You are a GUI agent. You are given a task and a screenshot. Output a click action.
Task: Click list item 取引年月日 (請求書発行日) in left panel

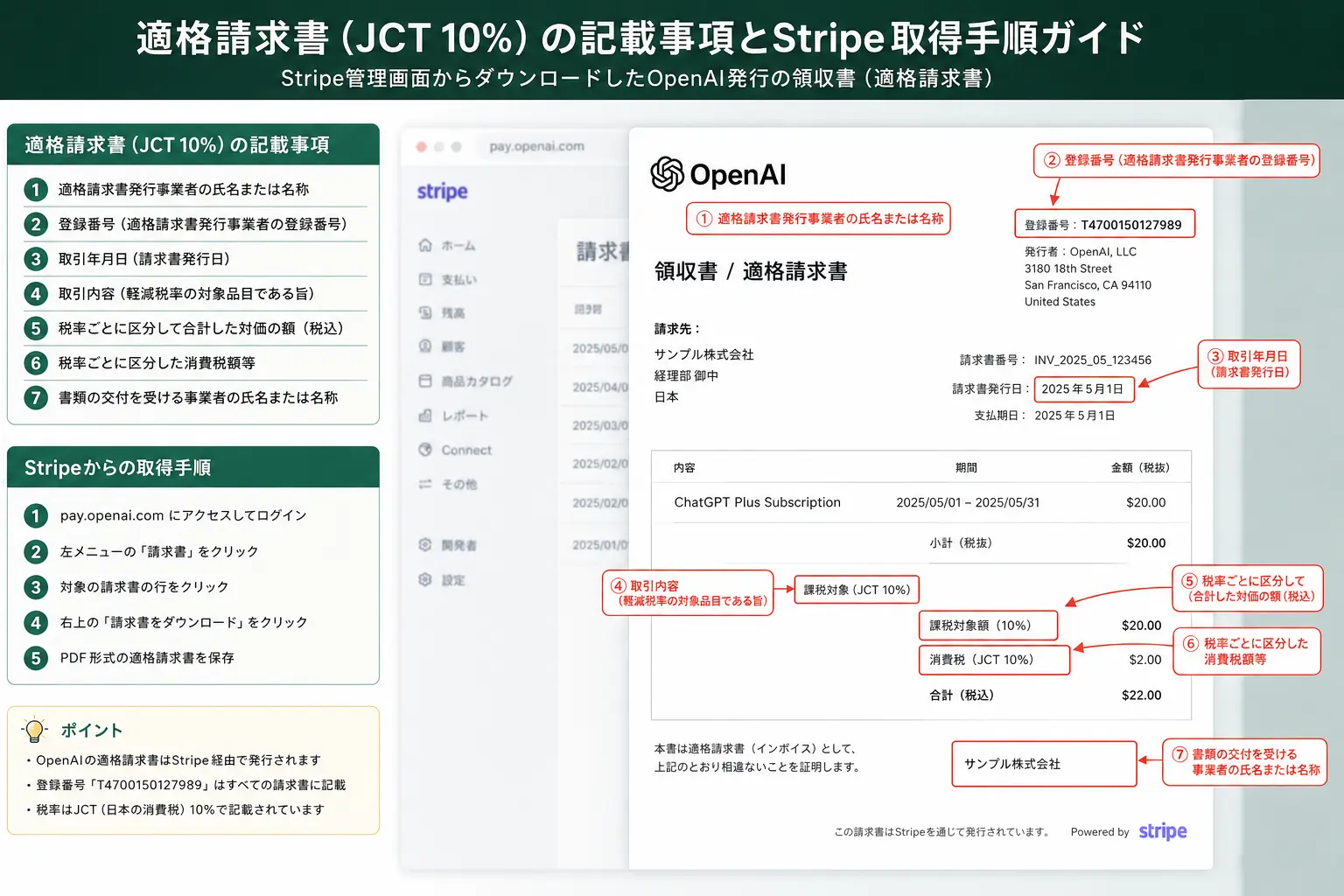click(144, 259)
